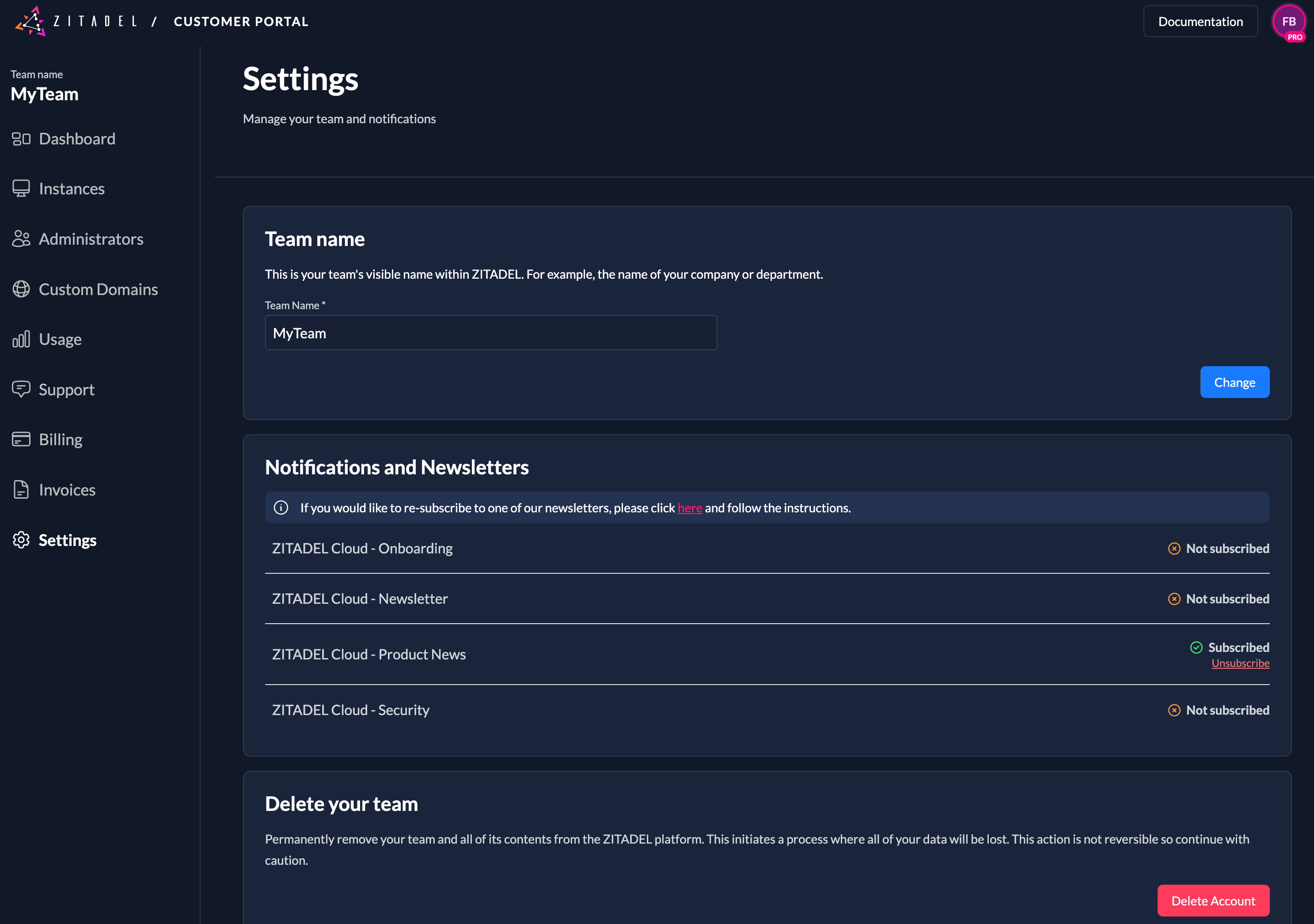Click the ZITADEL logo
Image resolution: width=1314 pixels, height=924 pixels.
30,21
